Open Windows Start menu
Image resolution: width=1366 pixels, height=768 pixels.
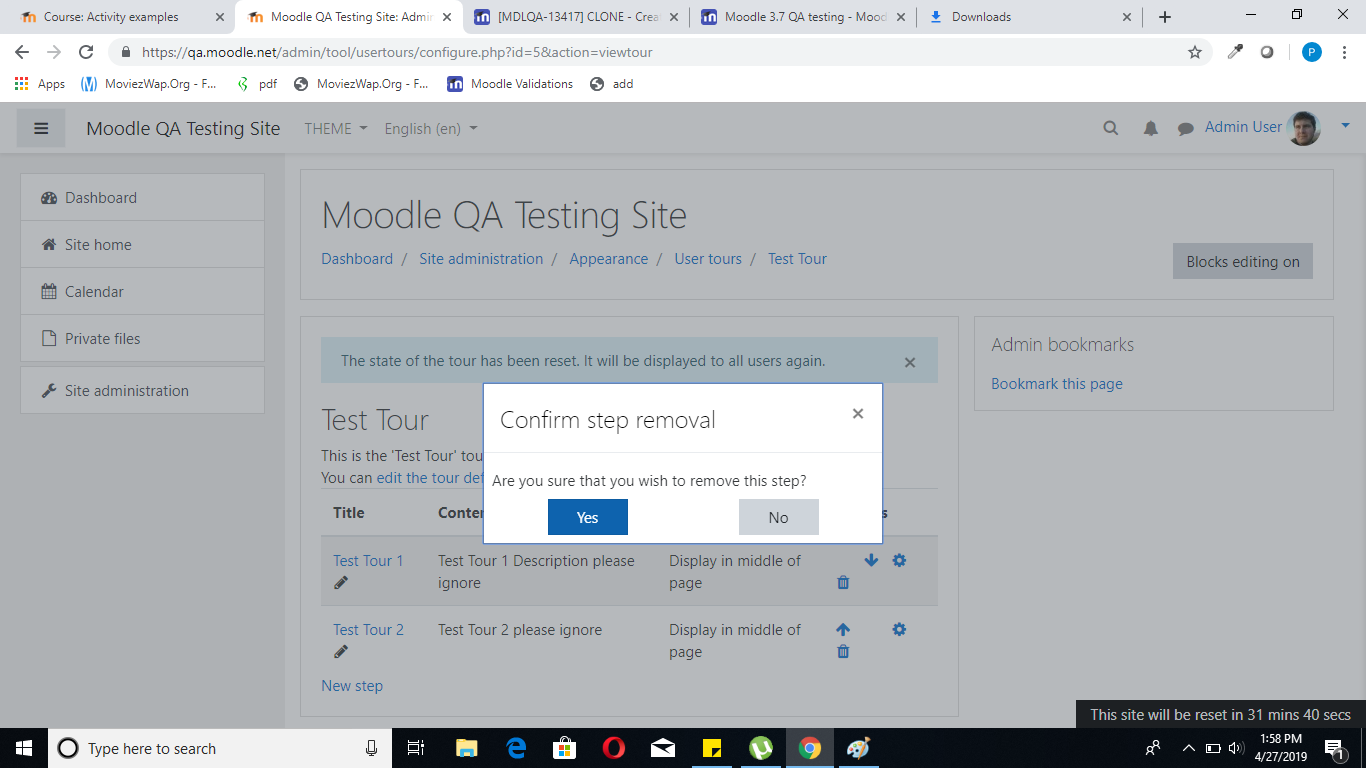coord(24,748)
